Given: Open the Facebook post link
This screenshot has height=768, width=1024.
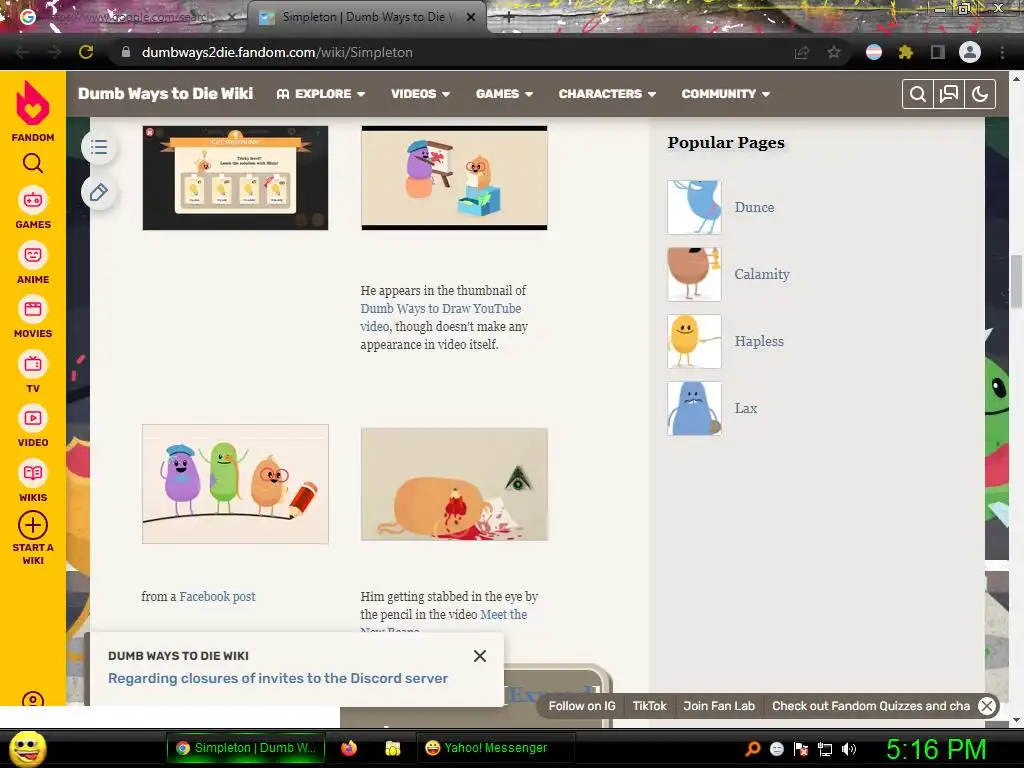Looking at the screenshot, I should [217, 596].
